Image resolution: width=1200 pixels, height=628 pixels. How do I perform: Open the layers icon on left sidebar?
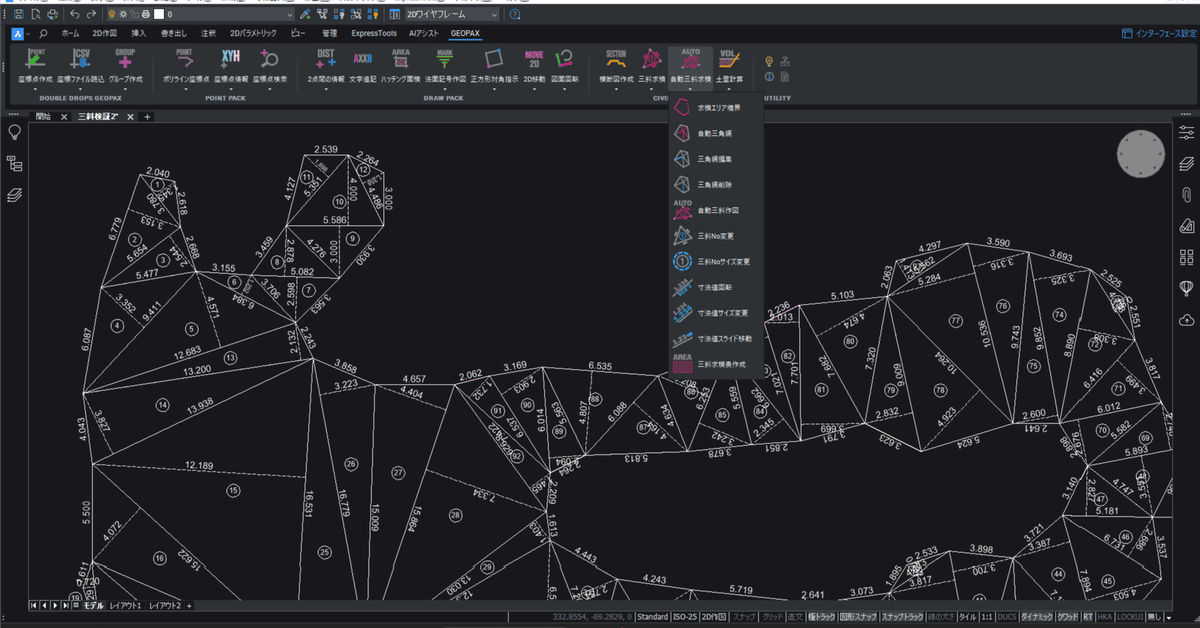pyautogui.click(x=15, y=195)
